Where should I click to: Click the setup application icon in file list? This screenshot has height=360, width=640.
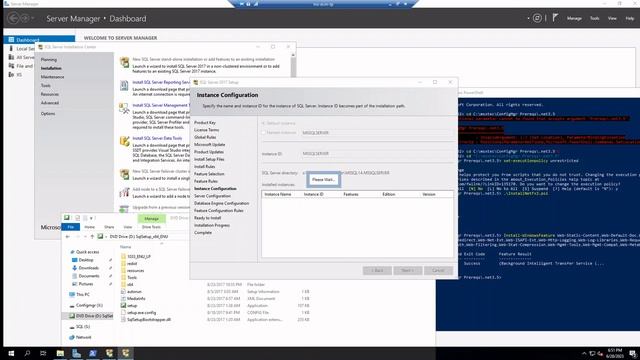(x=123, y=305)
